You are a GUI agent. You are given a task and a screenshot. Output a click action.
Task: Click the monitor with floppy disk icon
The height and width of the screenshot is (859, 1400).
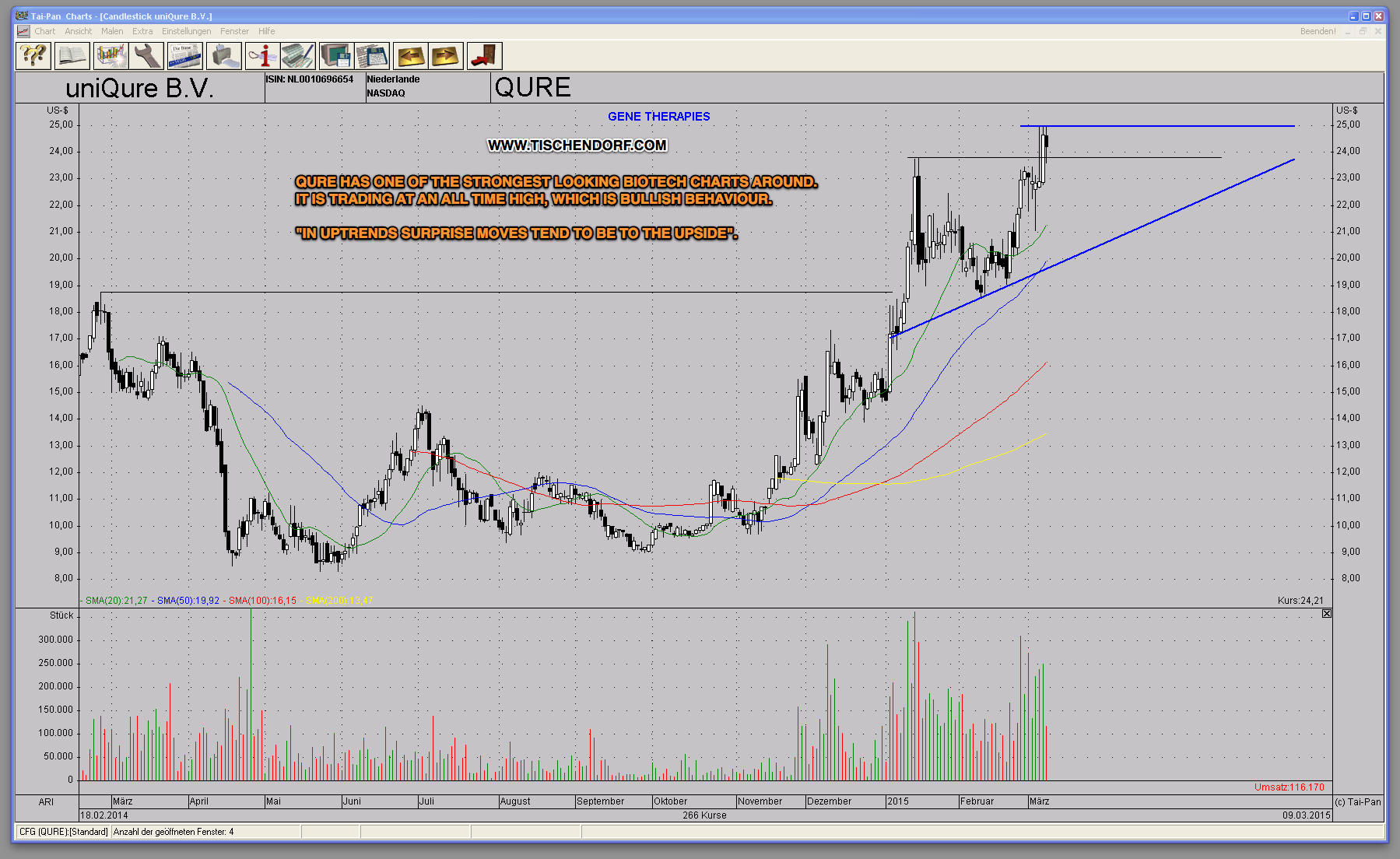[x=336, y=56]
